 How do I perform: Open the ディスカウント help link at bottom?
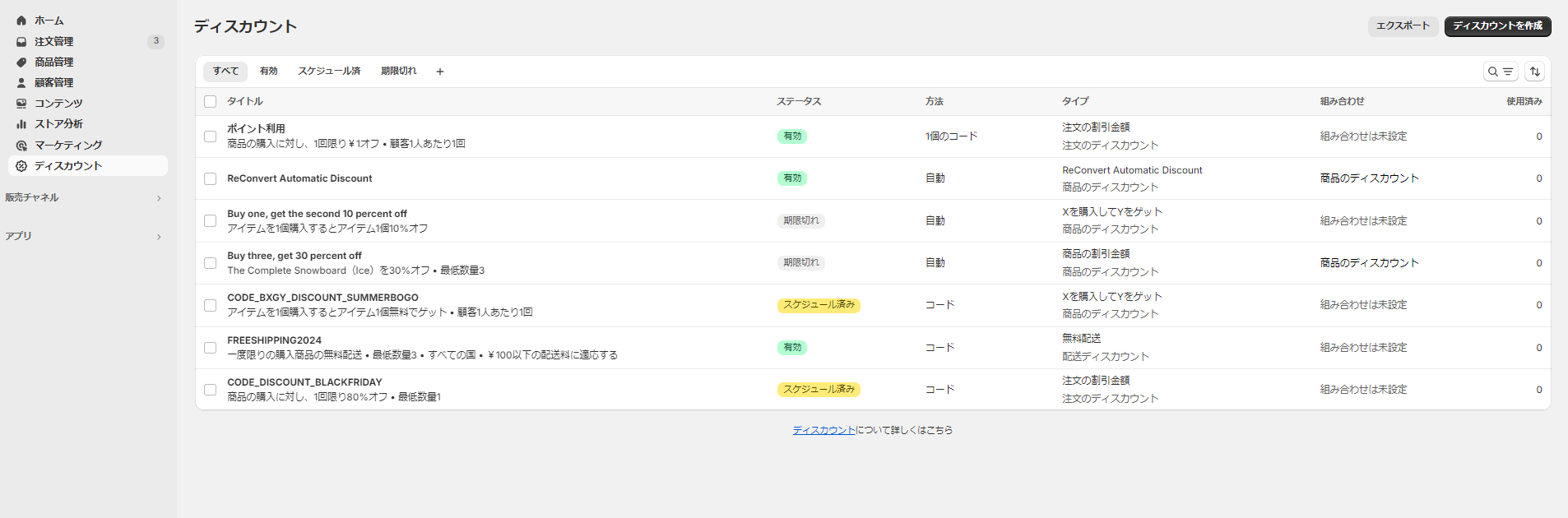[823, 430]
